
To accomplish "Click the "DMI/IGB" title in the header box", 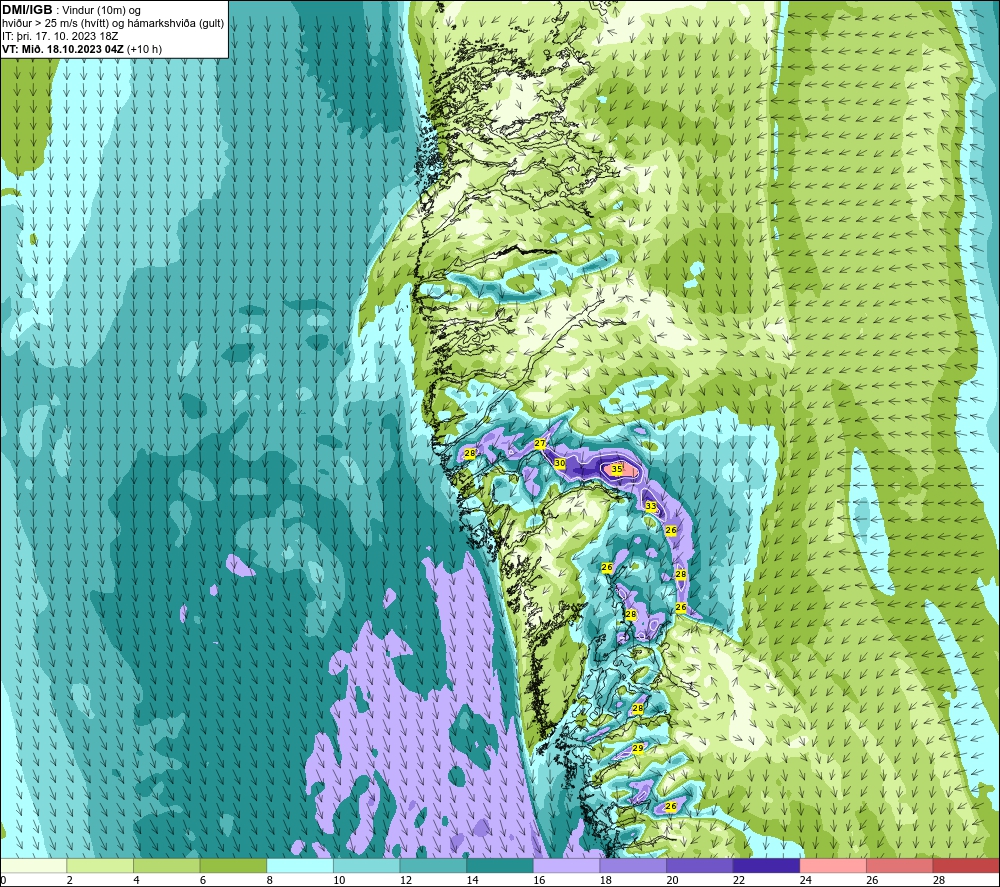I will click(27, 10).
